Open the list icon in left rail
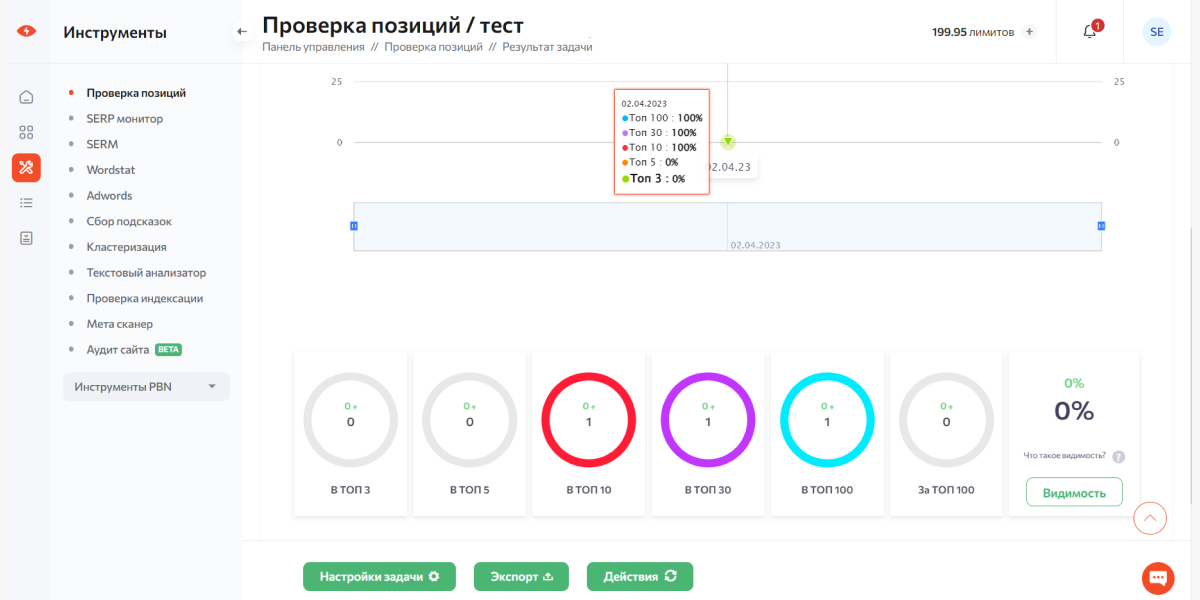The height and width of the screenshot is (600, 1200). click(26, 203)
